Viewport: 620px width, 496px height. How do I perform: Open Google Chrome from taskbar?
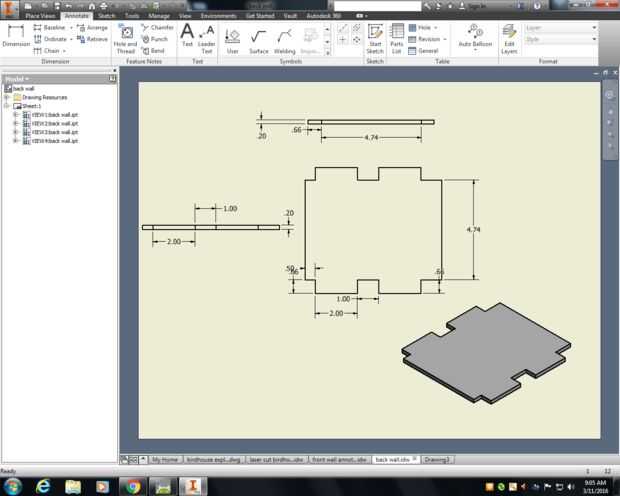[x=132, y=487]
